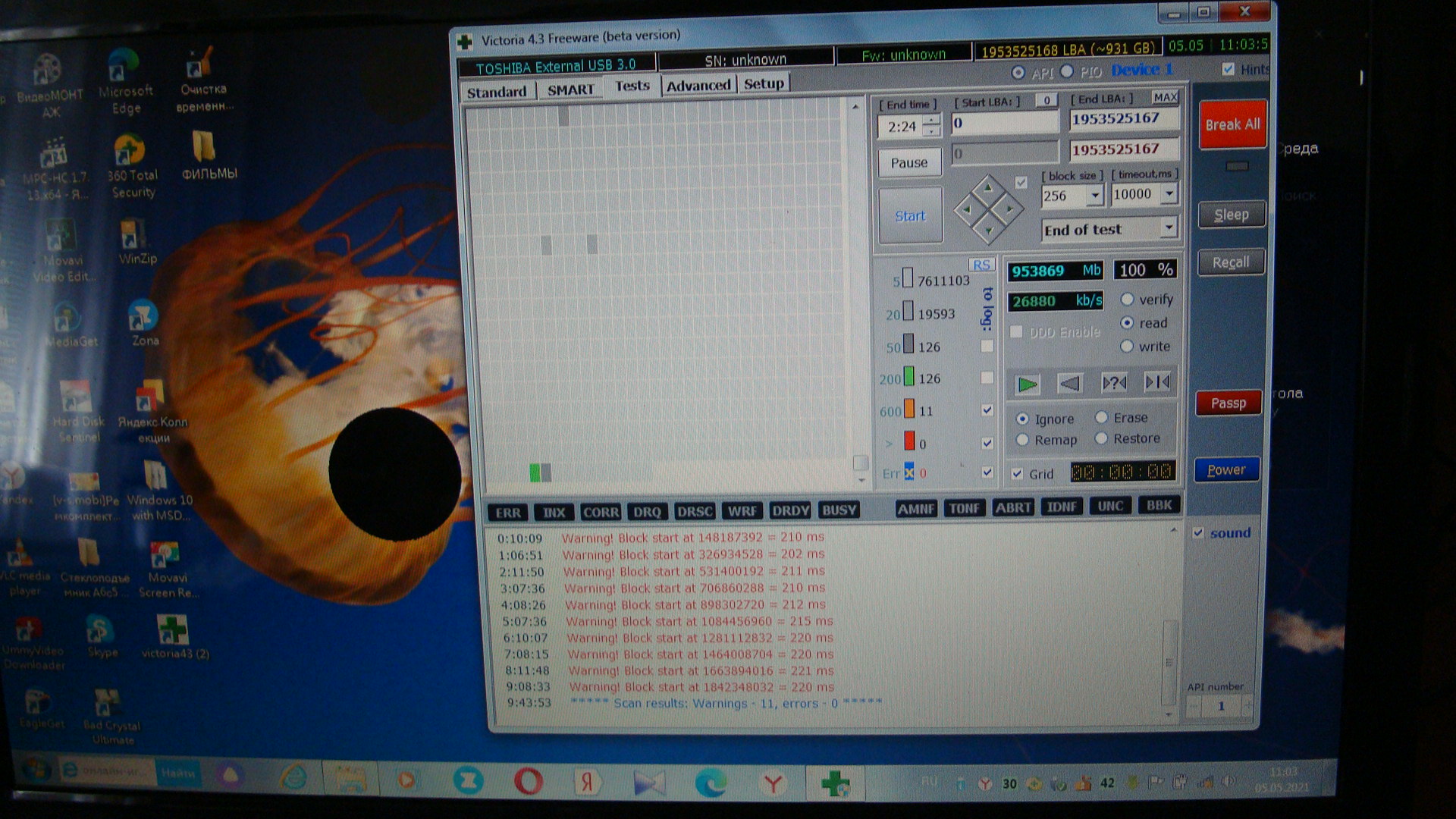This screenshot has height=819, width=1456.
Task: Click the random seek test icon
Action: pos(1113,383)
